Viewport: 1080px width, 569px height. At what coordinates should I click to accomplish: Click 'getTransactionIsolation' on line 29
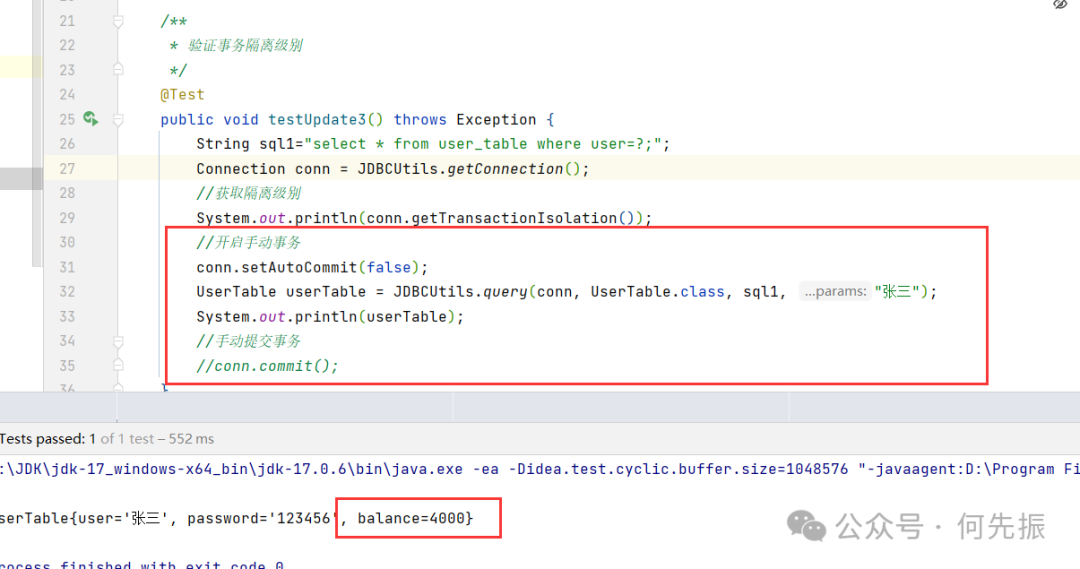[x=515, y=218]
